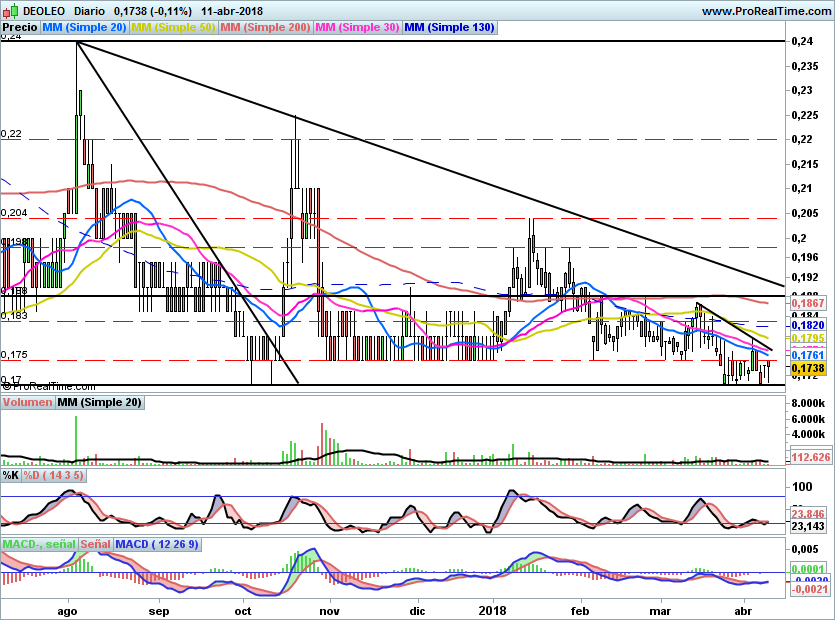835x620 pixels.
Task: Click the 11-abr-2018 date text
Action: 232,11
